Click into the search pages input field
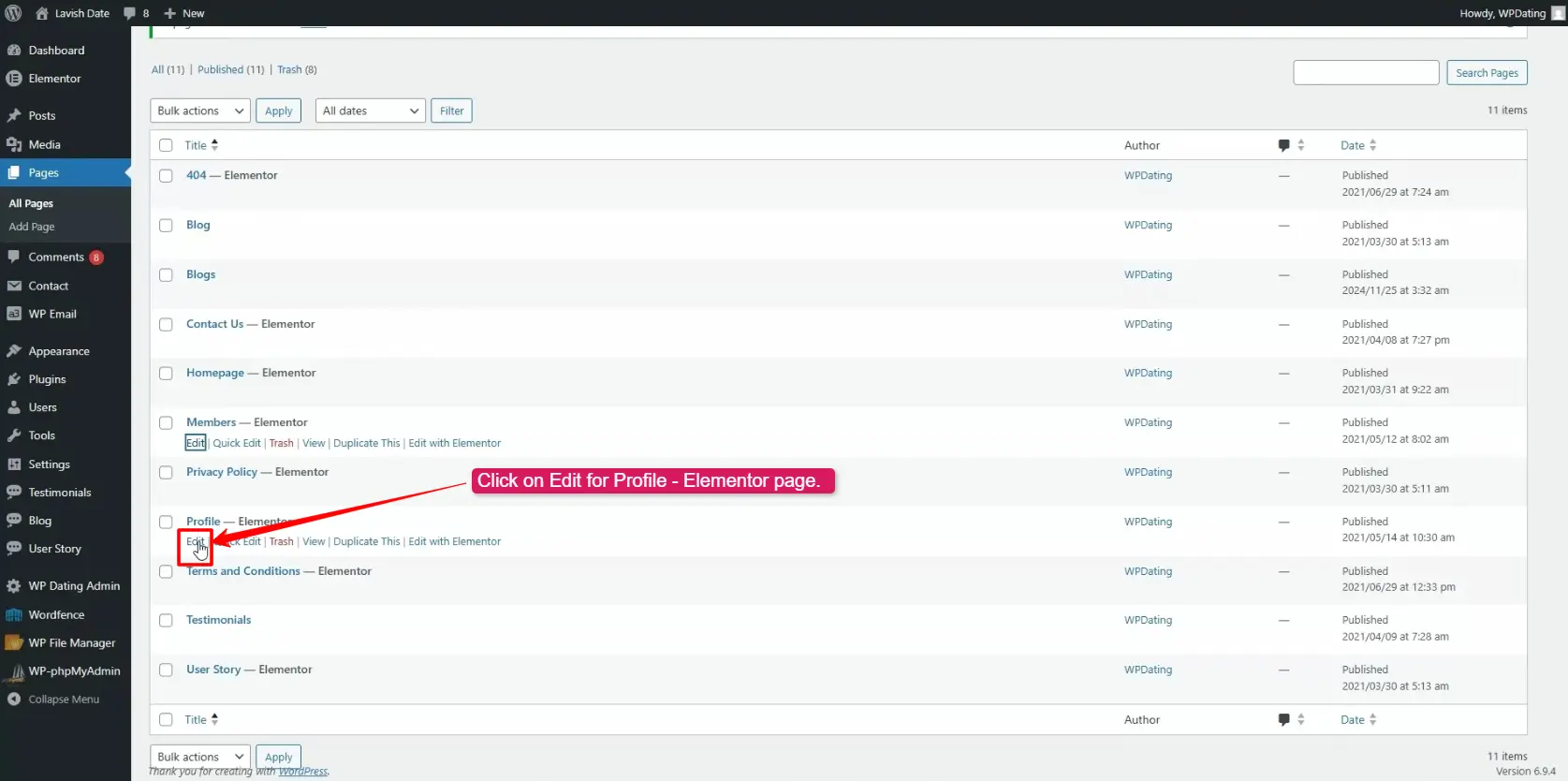 (1365, 73)
